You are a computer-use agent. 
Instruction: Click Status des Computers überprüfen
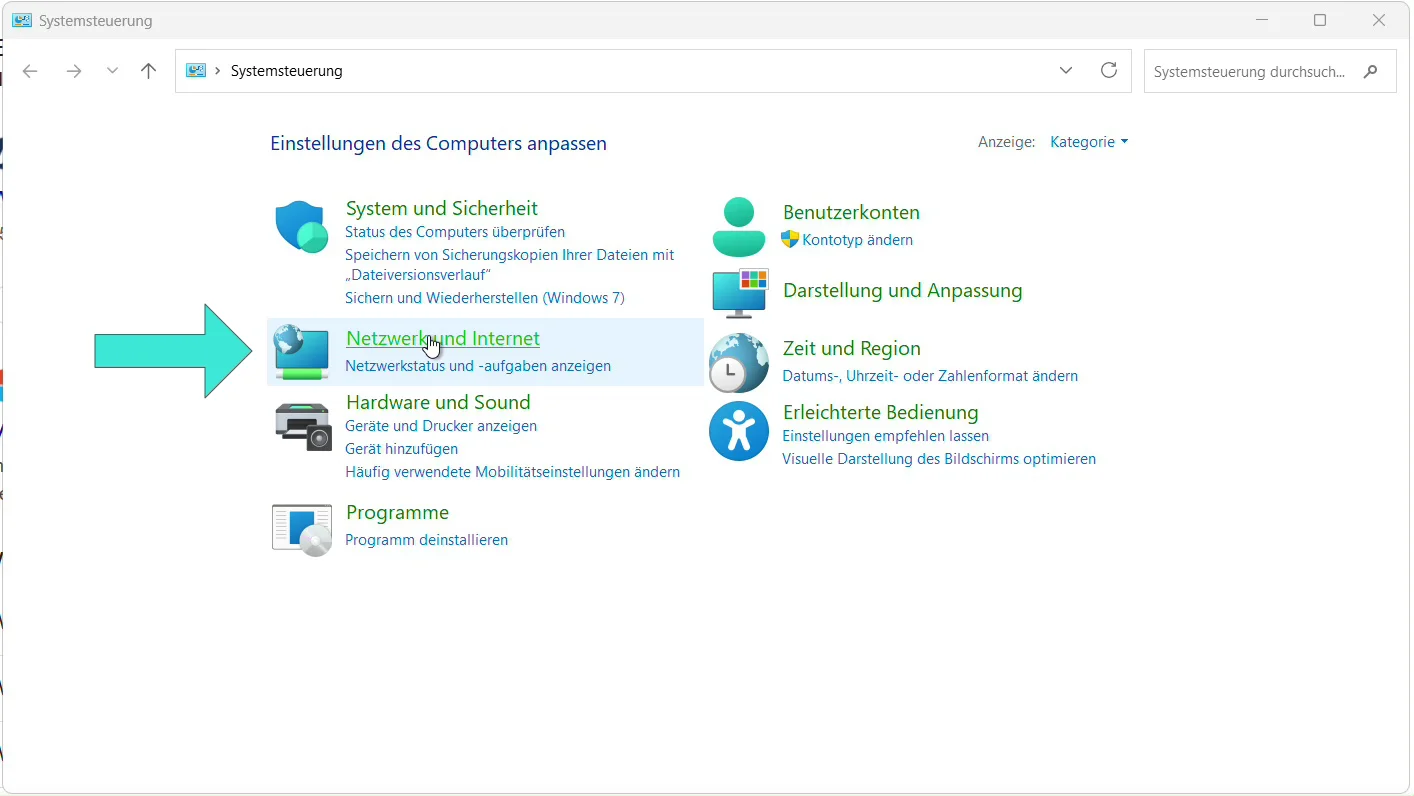pos(455,232)
